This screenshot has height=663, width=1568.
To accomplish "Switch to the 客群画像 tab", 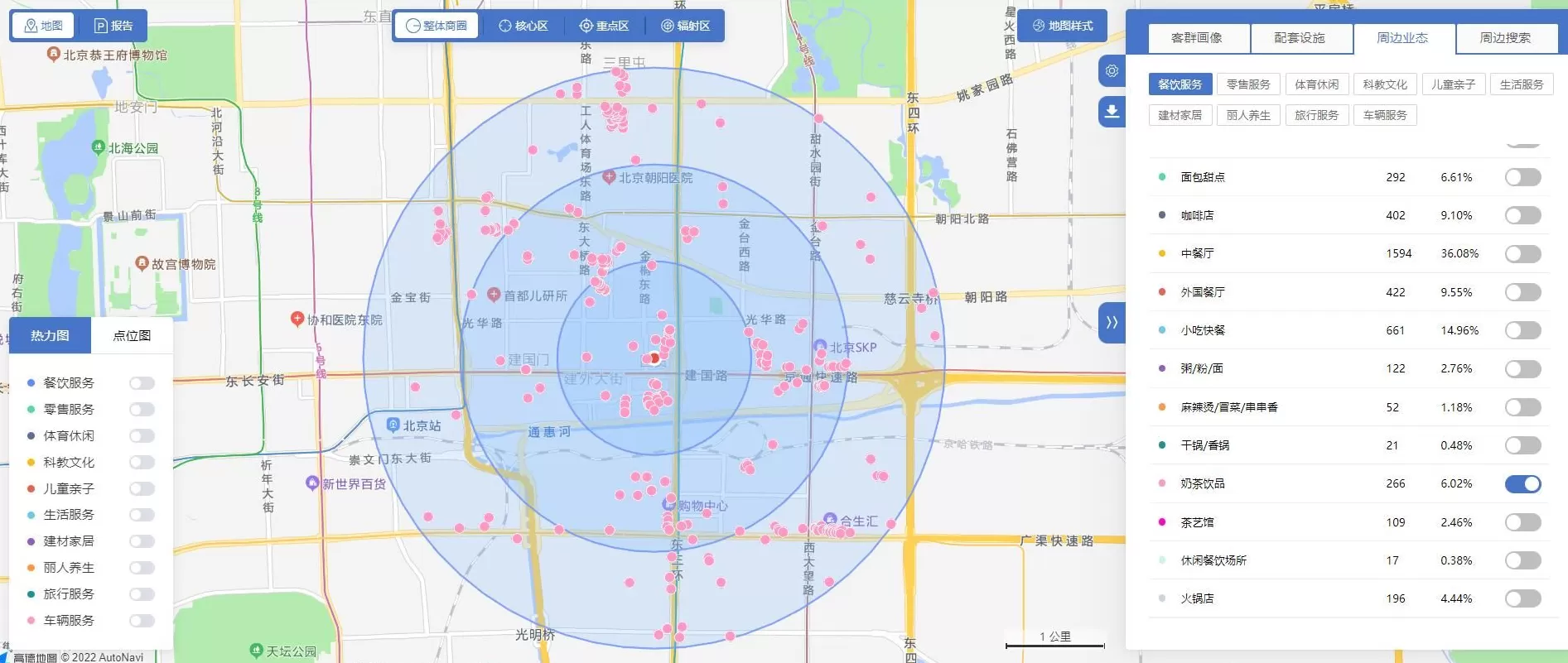I will click(1196, 38).
